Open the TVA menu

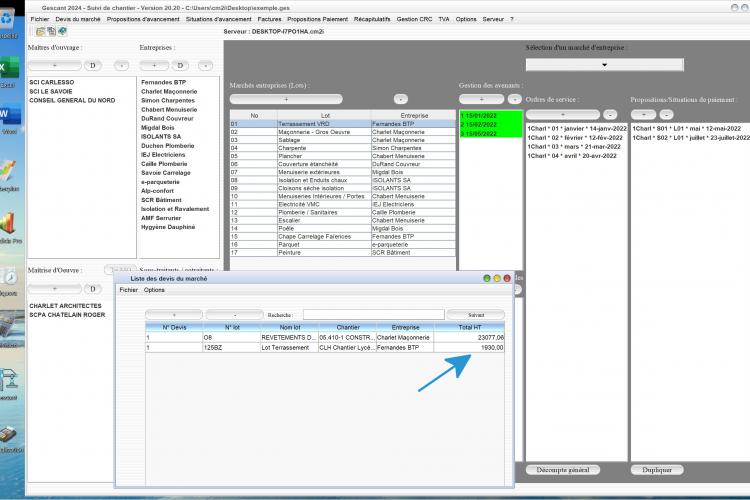(444, 19)
